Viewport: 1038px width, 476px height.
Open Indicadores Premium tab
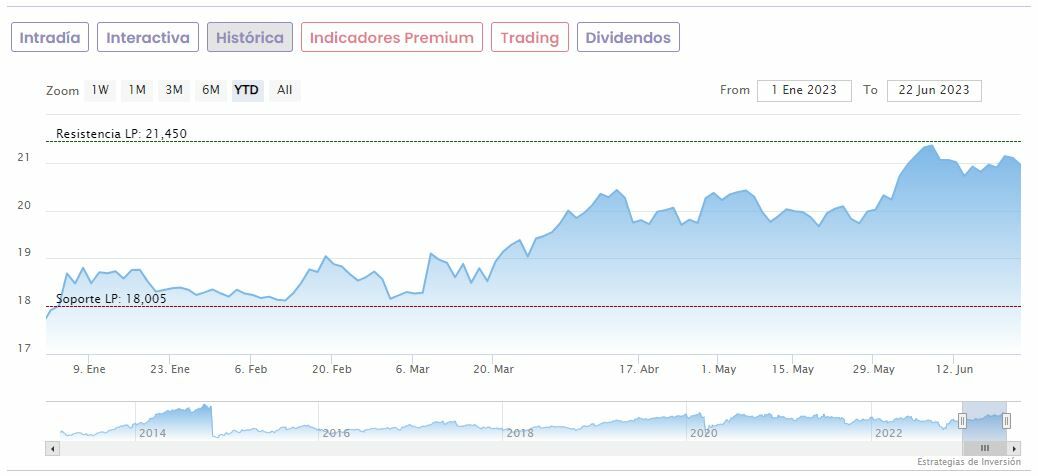(392, 37)
